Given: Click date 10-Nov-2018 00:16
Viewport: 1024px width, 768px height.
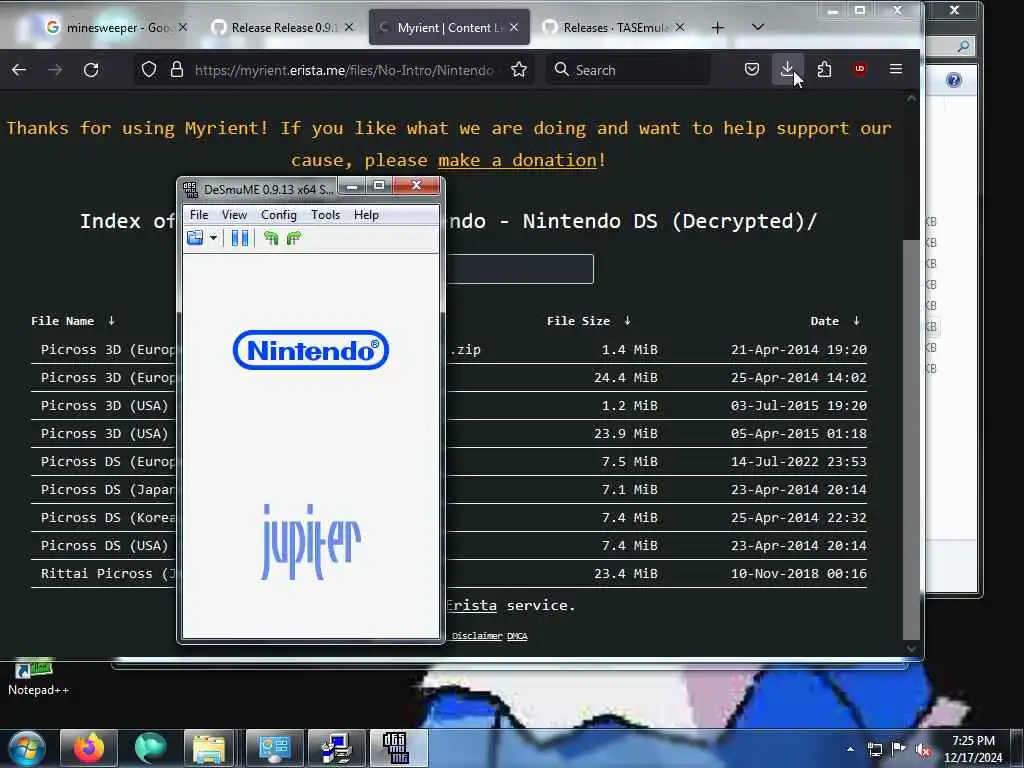Looking at the screenshot, I should (799, 573).
